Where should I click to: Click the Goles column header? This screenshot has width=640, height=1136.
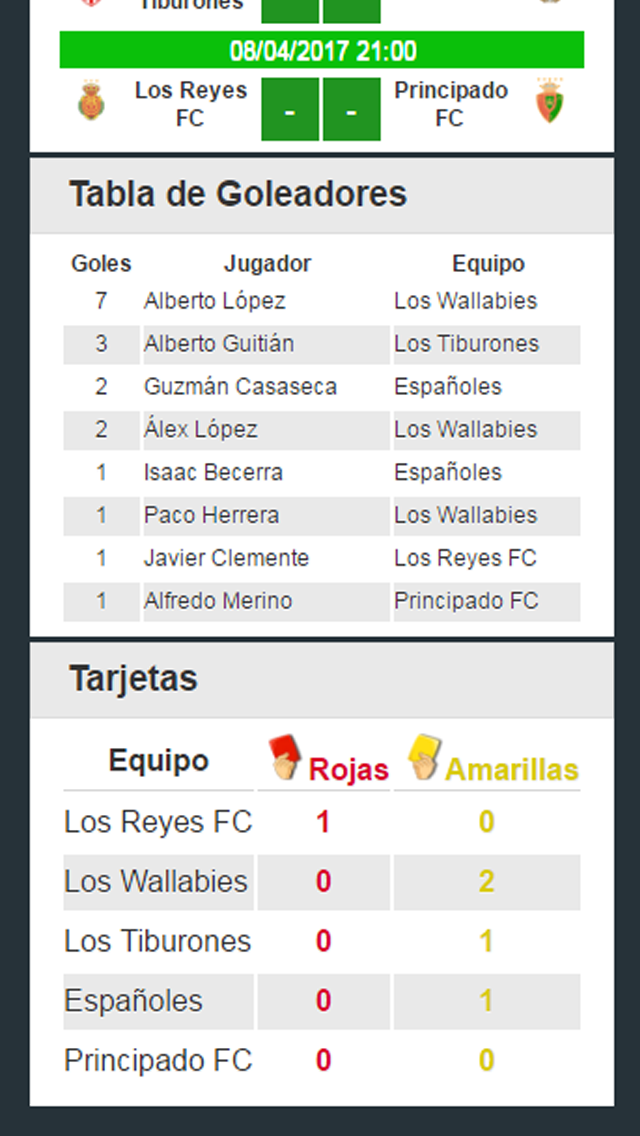101,264
